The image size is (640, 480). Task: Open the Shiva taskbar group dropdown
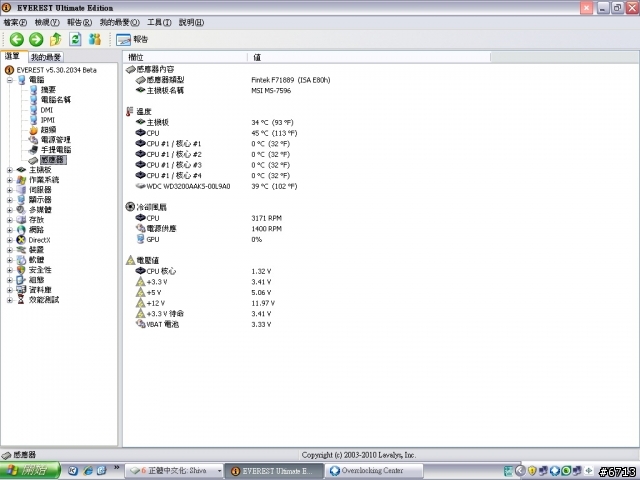tap(219, 471)
